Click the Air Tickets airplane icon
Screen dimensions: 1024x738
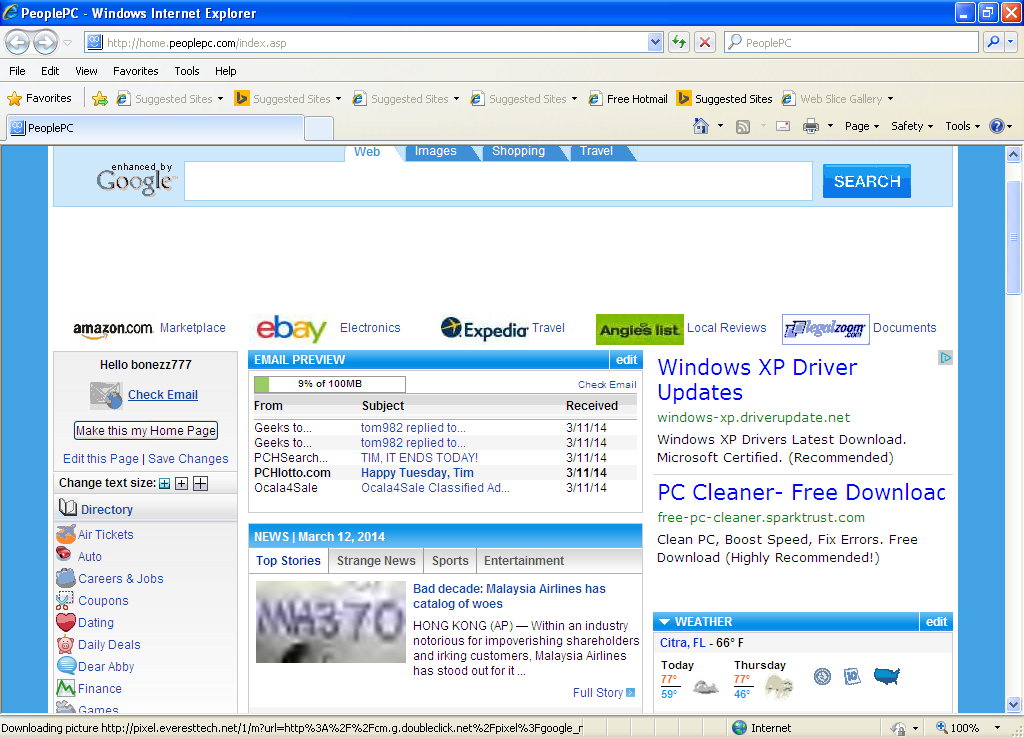click(x=66, y=534)
